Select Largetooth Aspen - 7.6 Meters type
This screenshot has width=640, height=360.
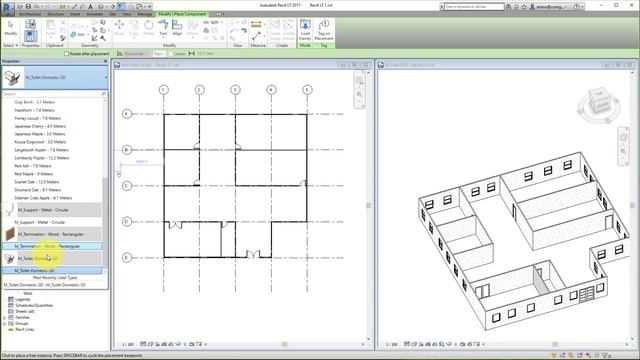[x=41, y=150]
